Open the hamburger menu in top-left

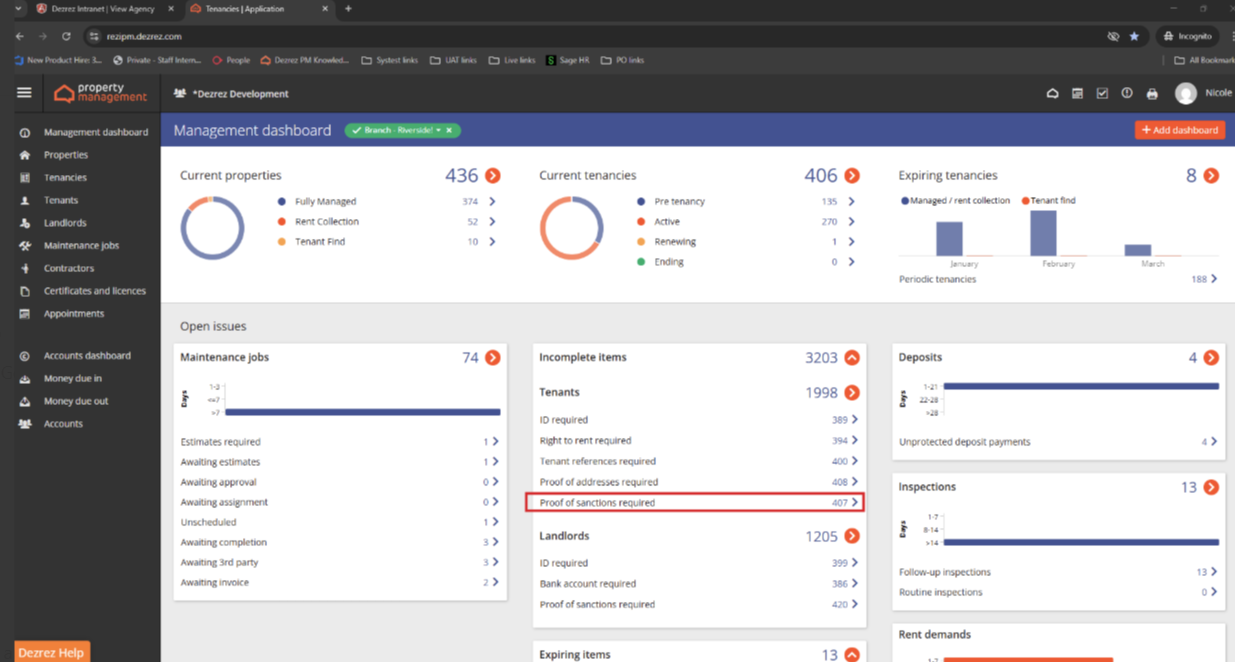tap(24, 93)
